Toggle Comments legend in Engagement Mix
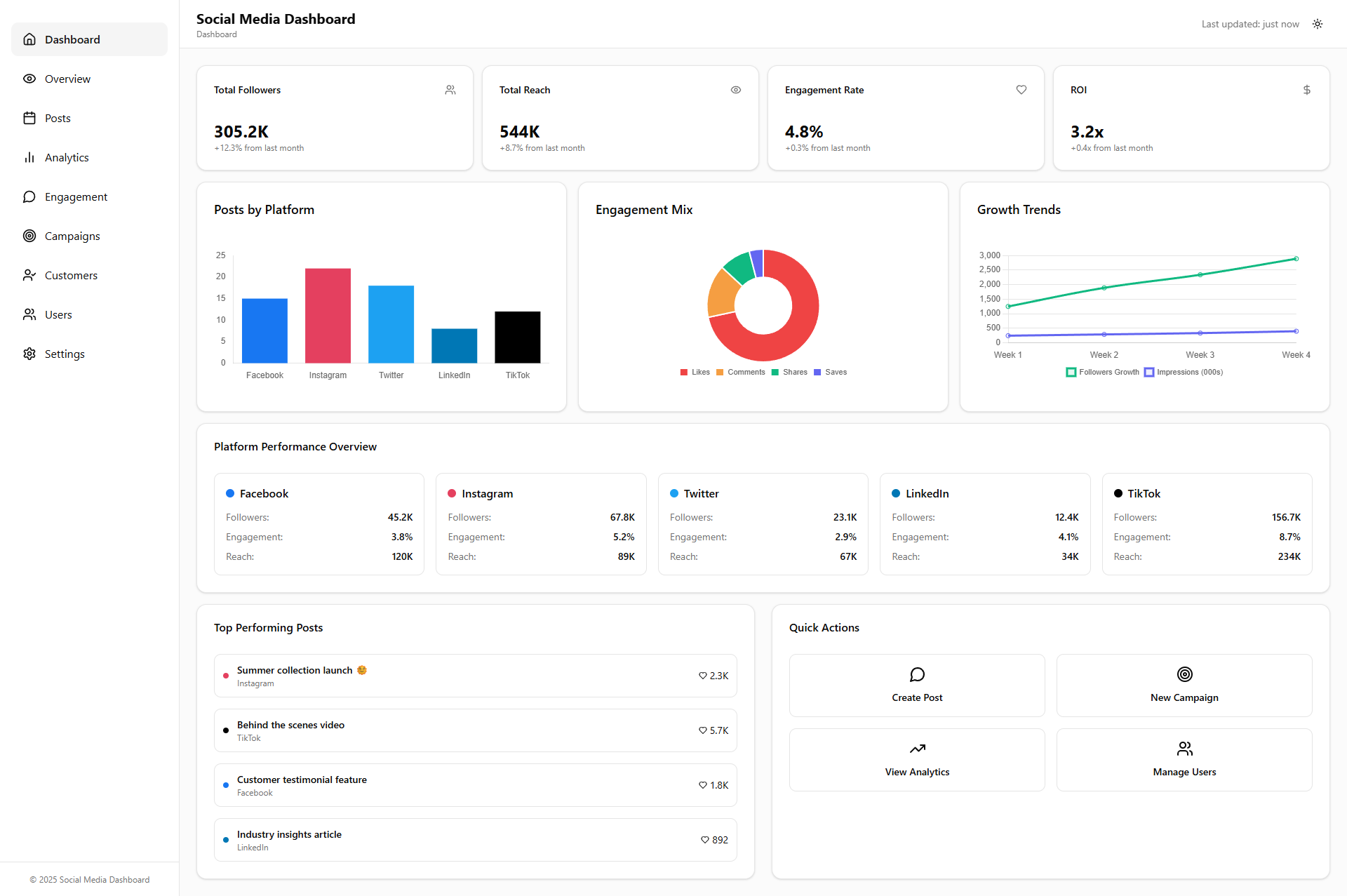Viewport: 1347px width, 896px height. [740, 372]
